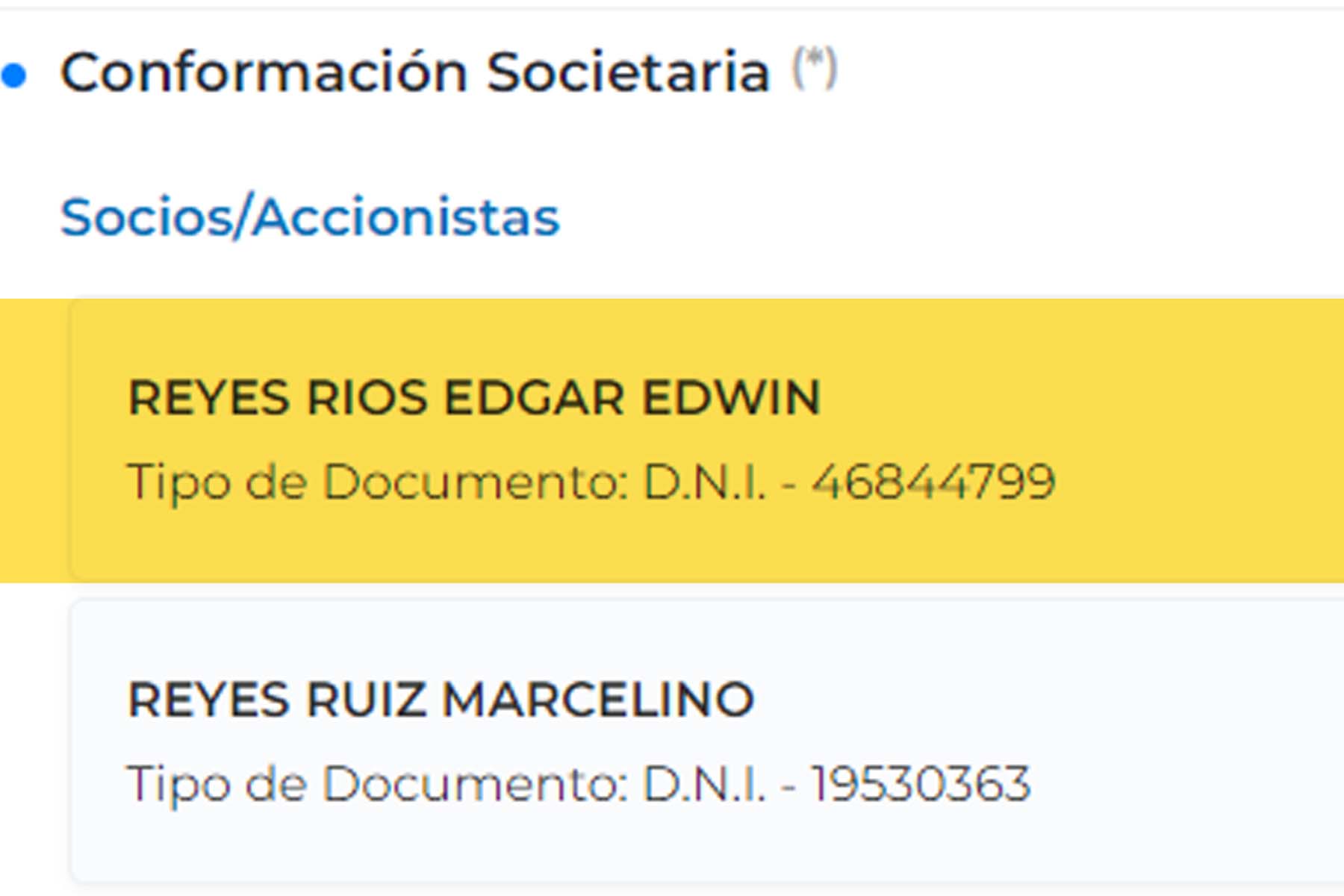Click DNI number 46844799
The height and width of the screenshot is (896, 1344).
933,482
